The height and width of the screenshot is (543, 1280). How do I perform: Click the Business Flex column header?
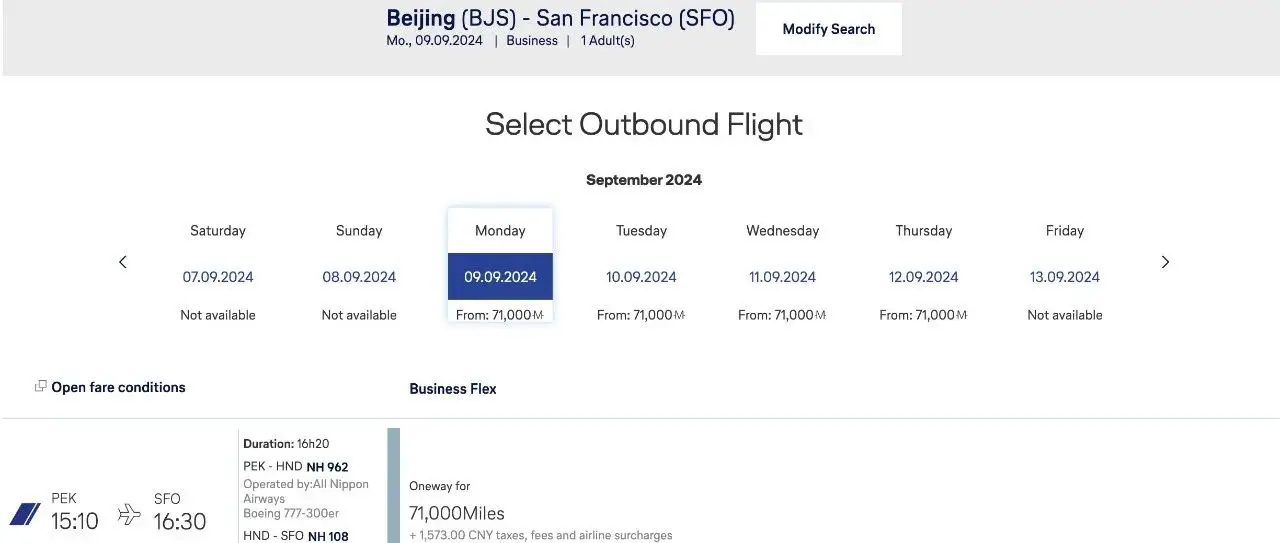tap(453, 389)
